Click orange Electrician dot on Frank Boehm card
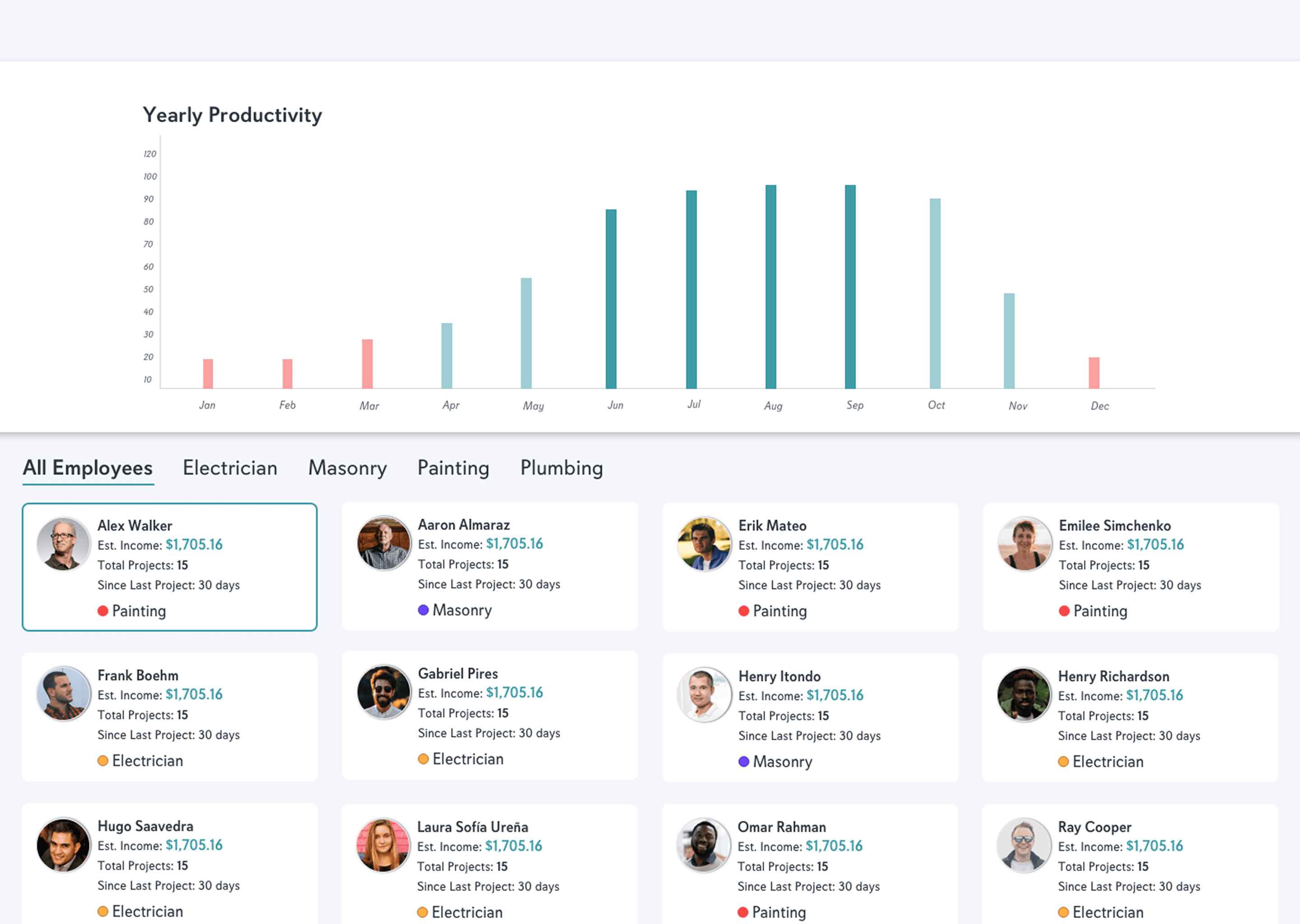 pyautogui.click(x=102, y=761)
